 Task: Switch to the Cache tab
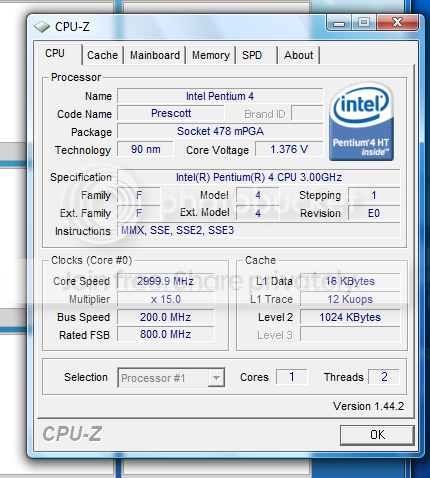[102, 55]
